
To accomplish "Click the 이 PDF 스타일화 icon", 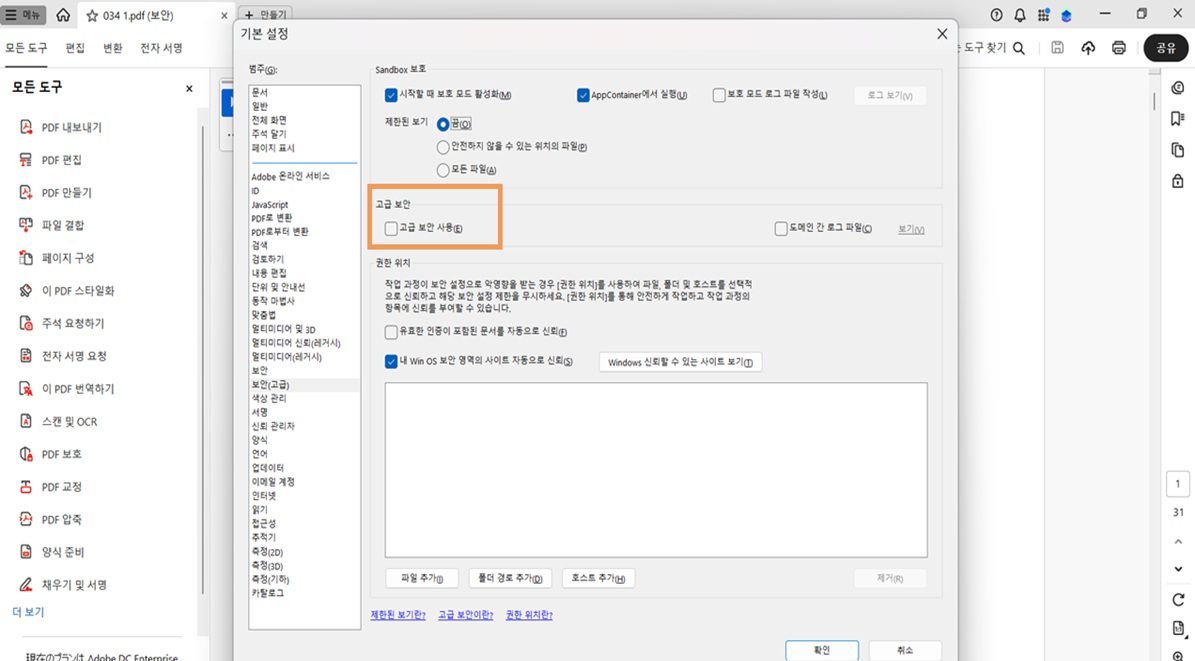I will (x=26, y=290).
